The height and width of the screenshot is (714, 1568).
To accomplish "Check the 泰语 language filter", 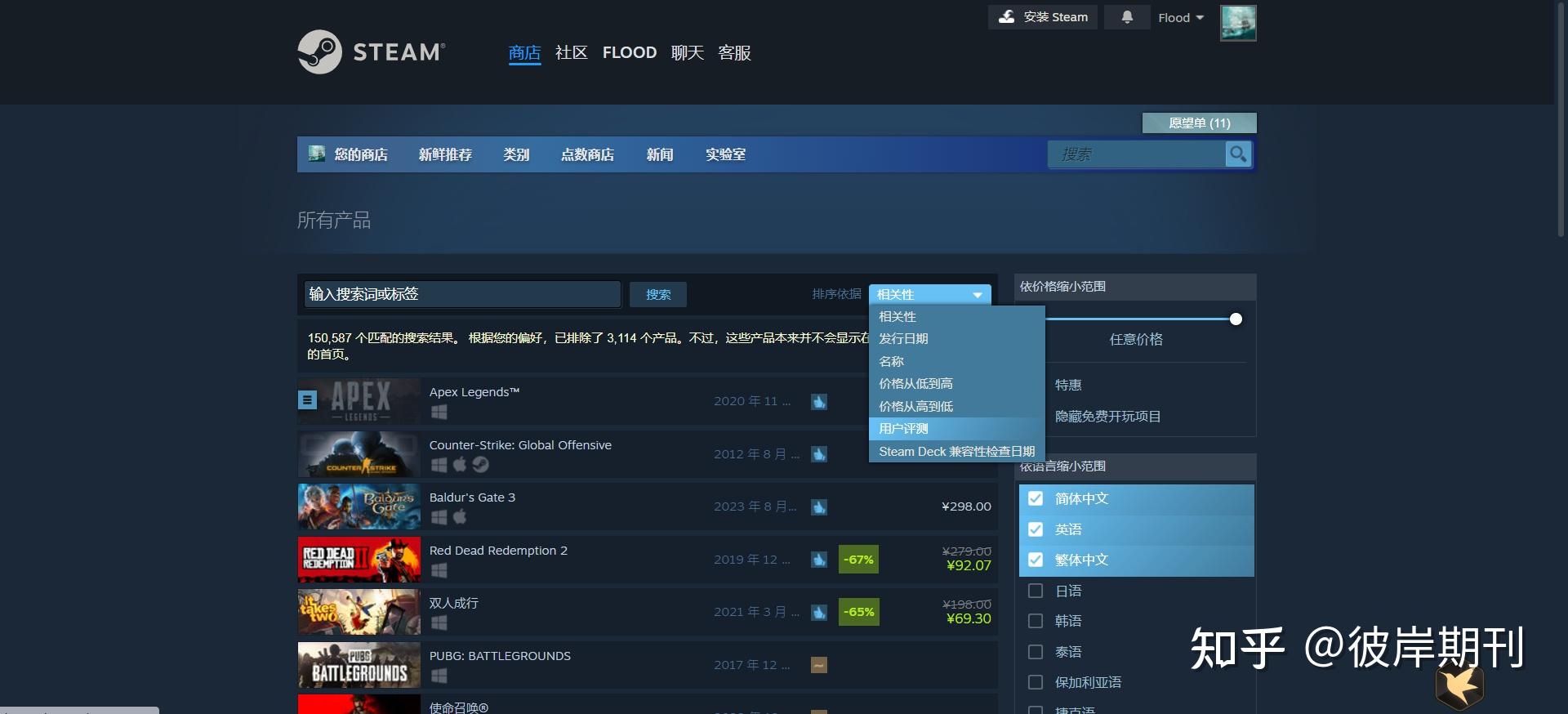I will [1036, 652].
